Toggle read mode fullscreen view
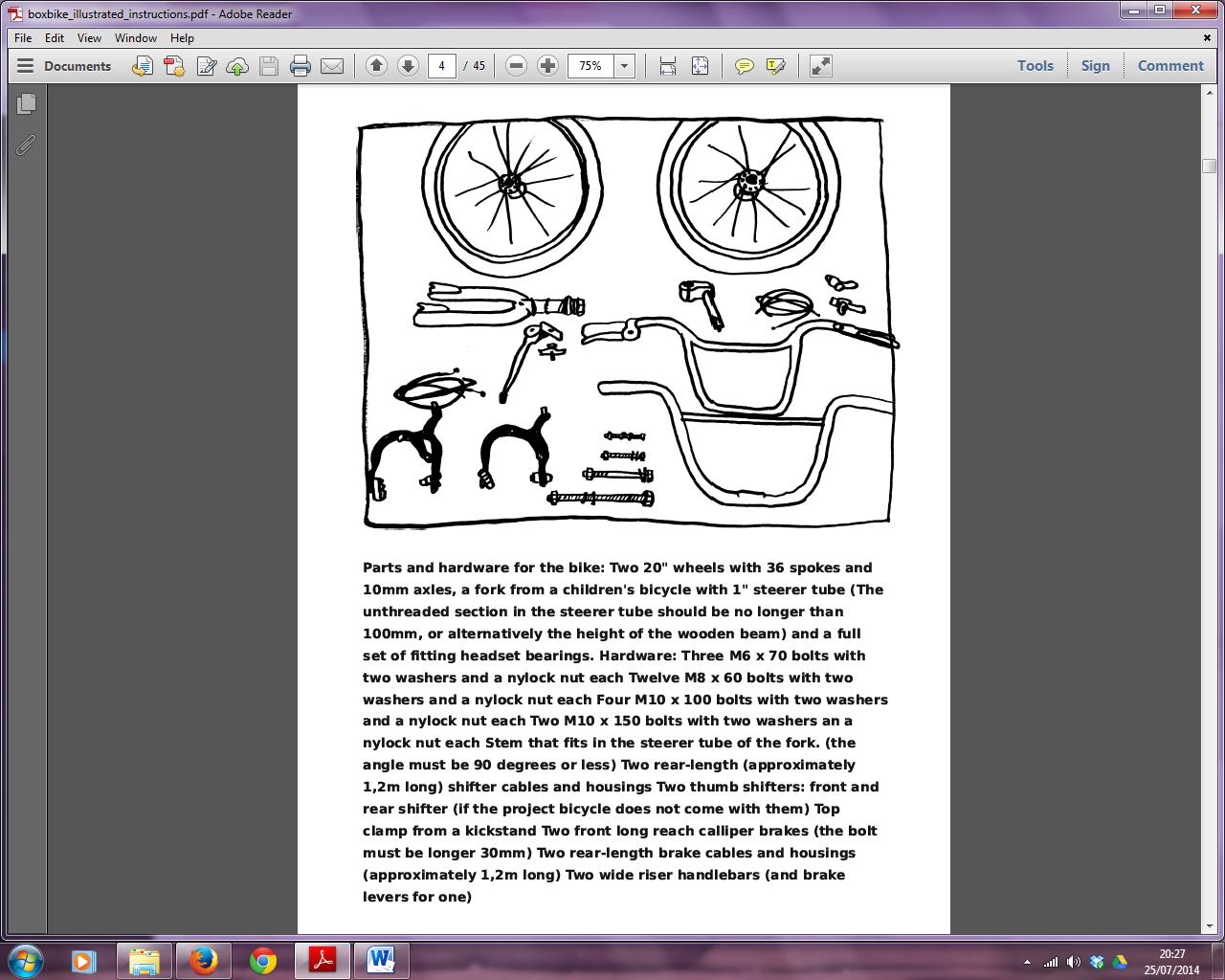Image resolution: width=1225 pixels, height=980 pixels. (820, 66)
